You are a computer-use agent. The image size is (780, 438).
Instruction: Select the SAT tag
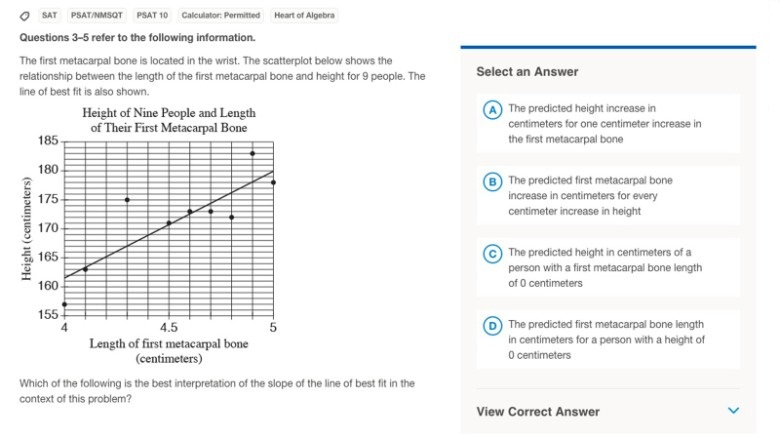49,15
